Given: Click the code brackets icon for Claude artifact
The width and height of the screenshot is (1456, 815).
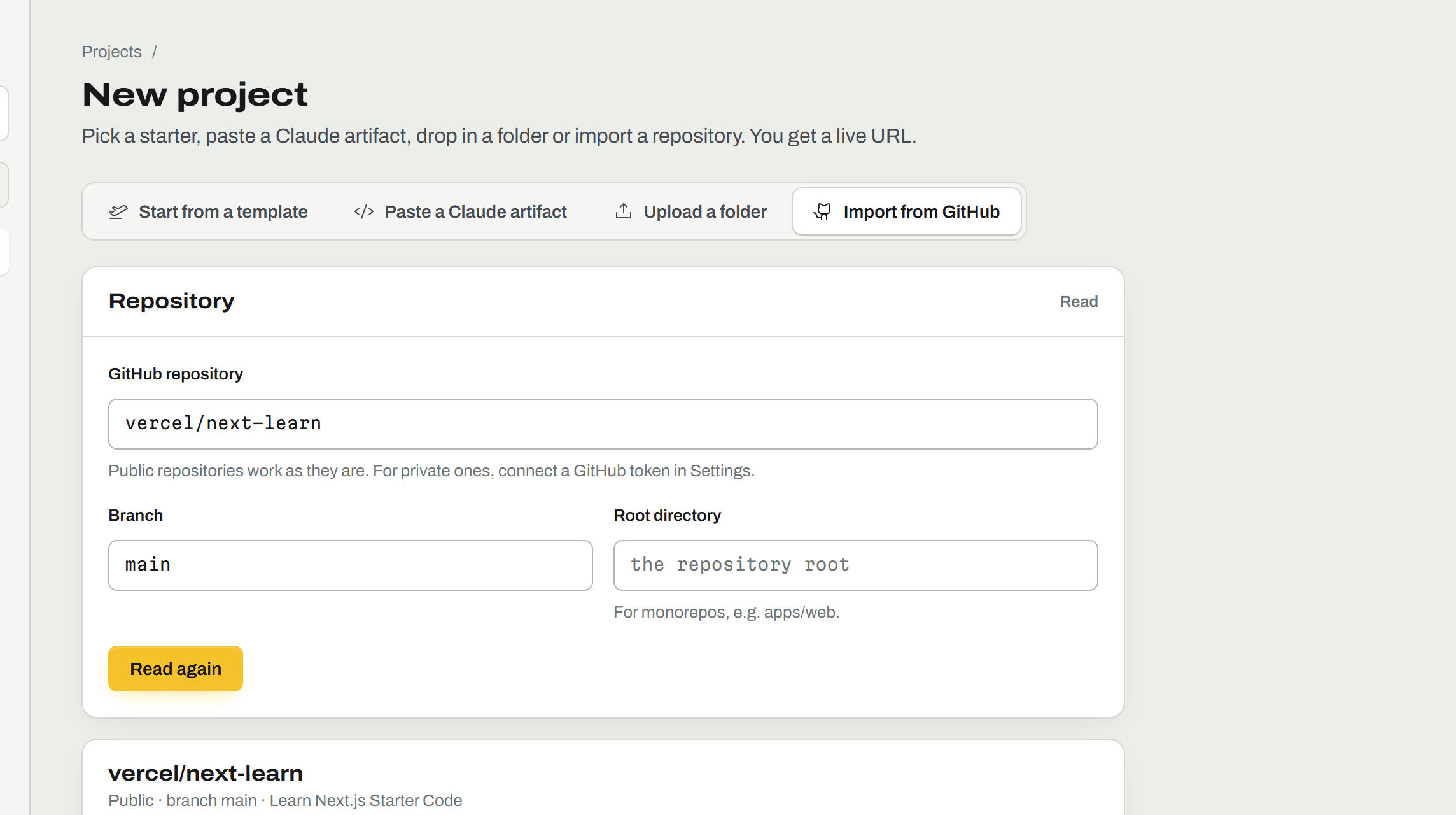Looking at the screenshot, I should coord(364,212).
